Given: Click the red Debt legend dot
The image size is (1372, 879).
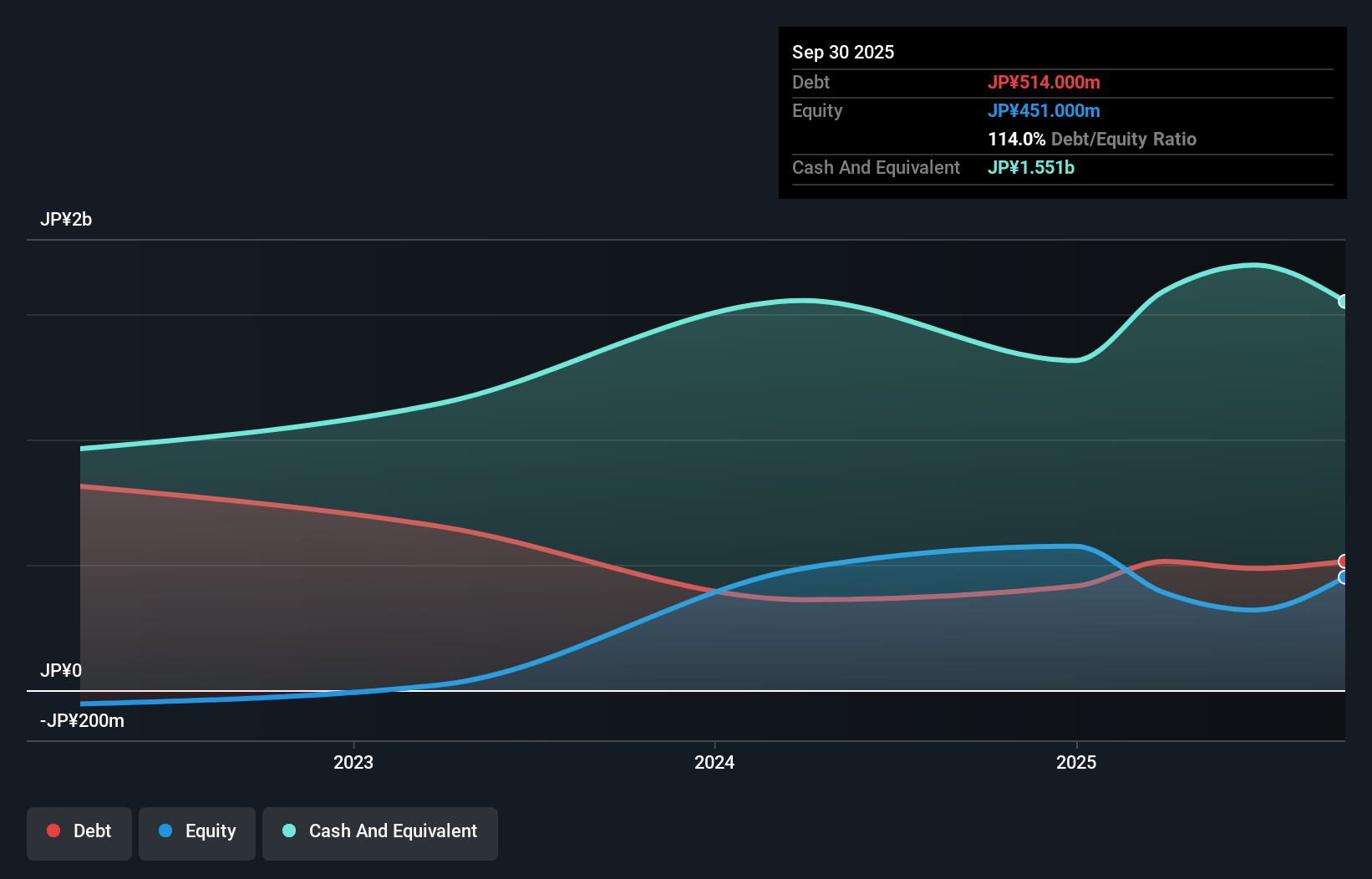Looking at the screenshot, I should click(53, 831).
